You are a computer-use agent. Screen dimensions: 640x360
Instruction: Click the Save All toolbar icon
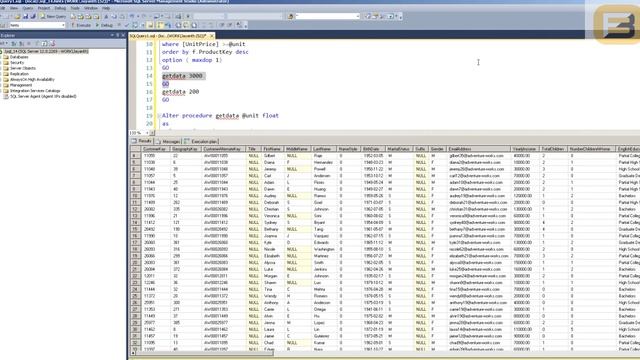[33, 16]
